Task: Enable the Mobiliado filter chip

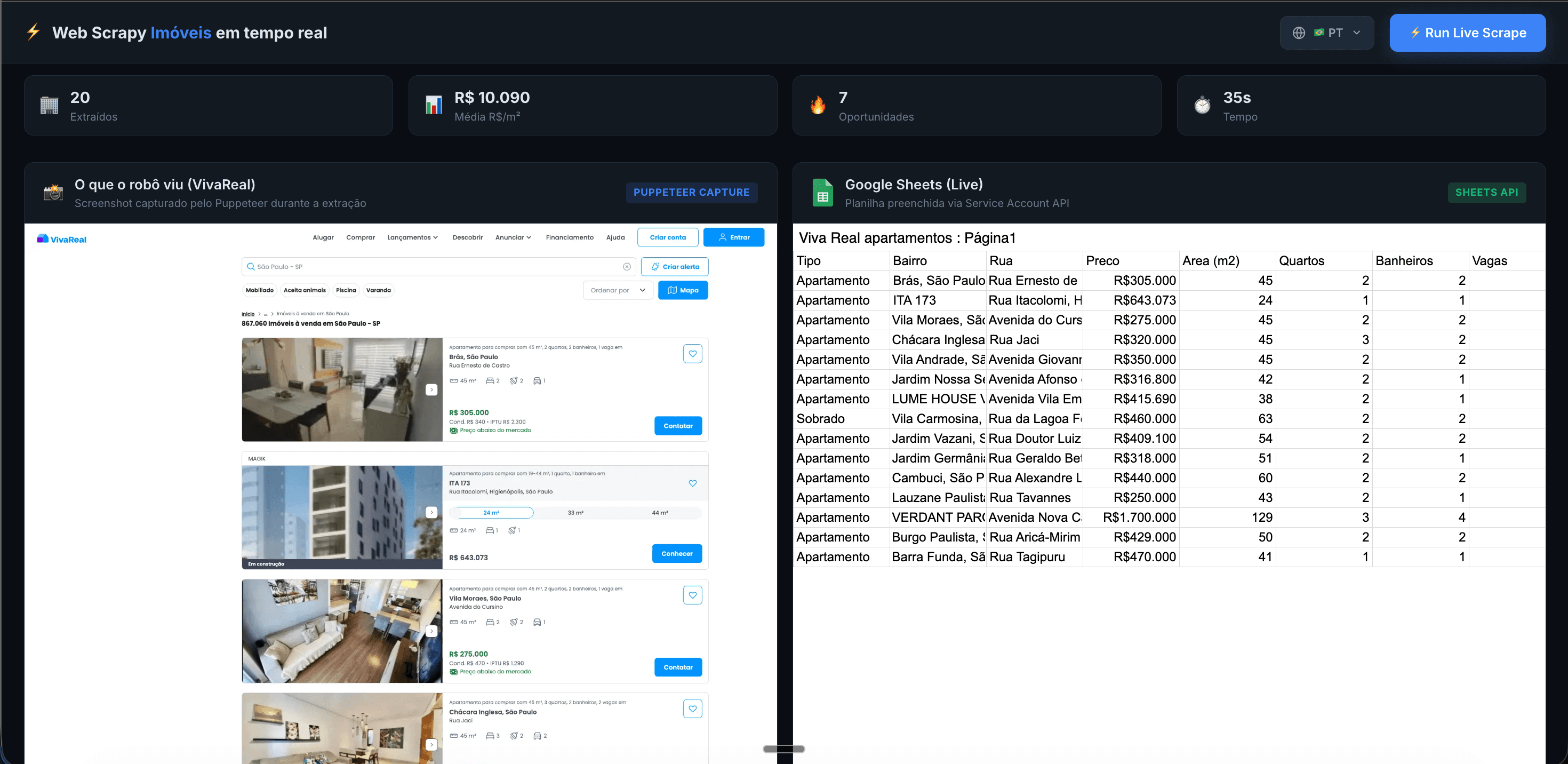Action: coord(260,290)
